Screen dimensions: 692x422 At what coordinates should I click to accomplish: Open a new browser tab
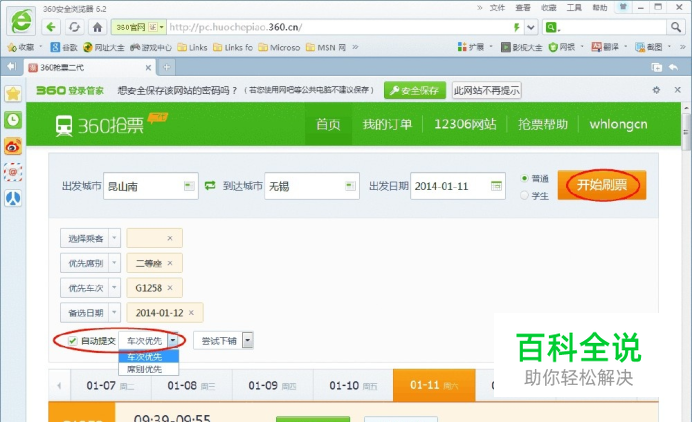166,67
